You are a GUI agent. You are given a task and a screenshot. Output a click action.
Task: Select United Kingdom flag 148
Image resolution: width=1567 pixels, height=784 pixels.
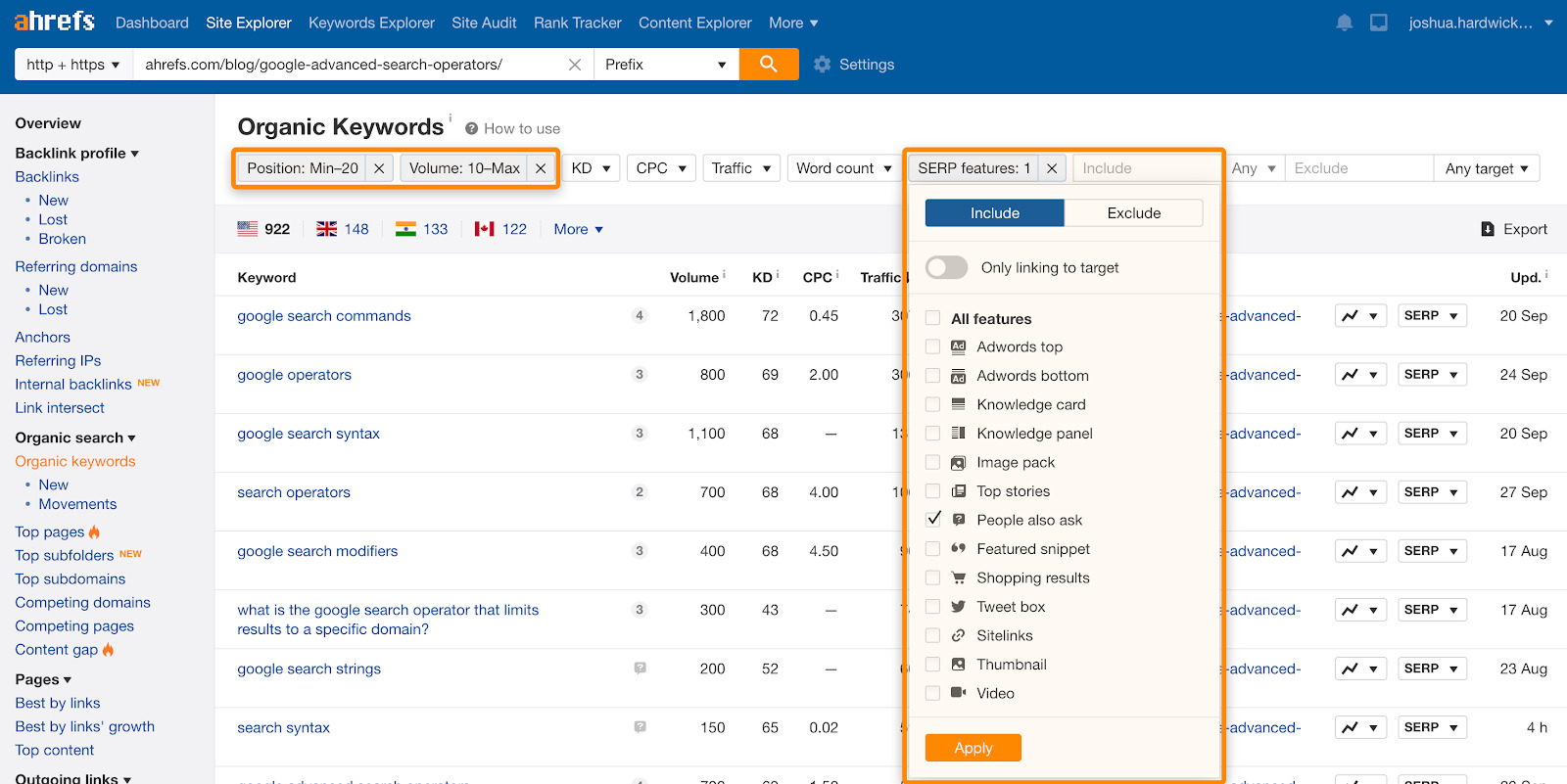(x=343, y=229)
